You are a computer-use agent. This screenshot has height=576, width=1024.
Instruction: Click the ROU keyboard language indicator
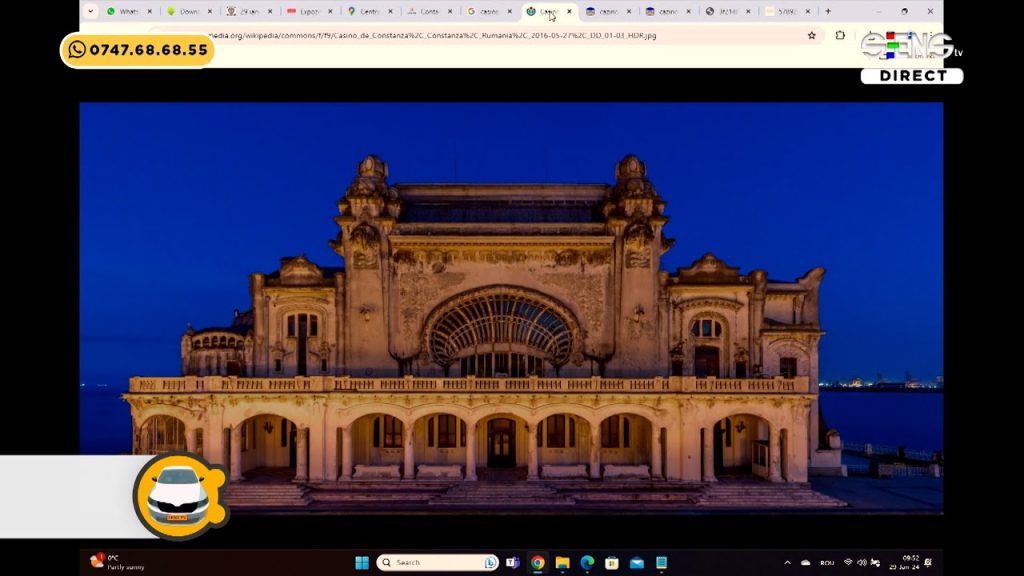click(827, 563)
